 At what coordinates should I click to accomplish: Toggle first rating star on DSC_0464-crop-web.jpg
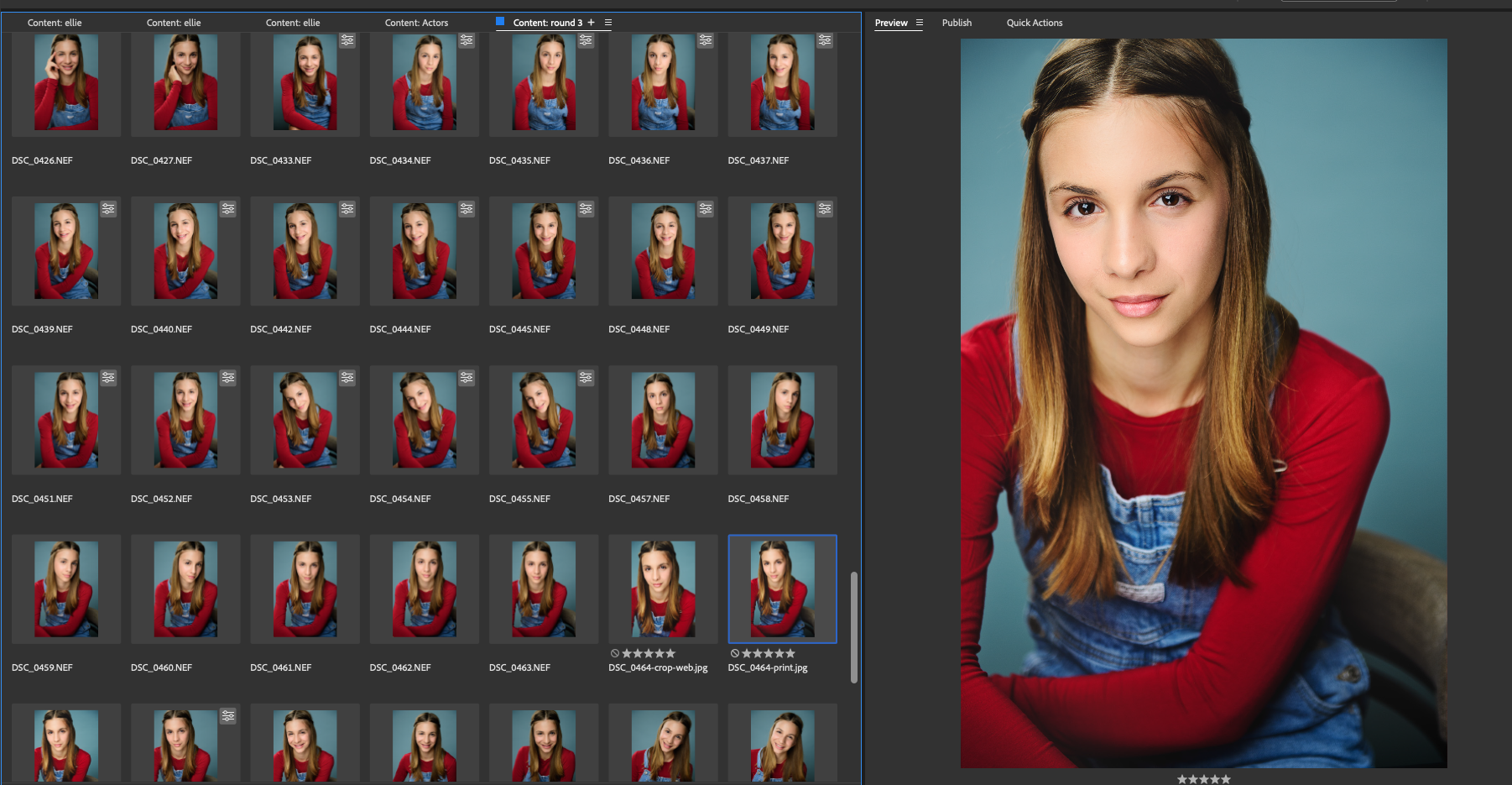(627, 652)
